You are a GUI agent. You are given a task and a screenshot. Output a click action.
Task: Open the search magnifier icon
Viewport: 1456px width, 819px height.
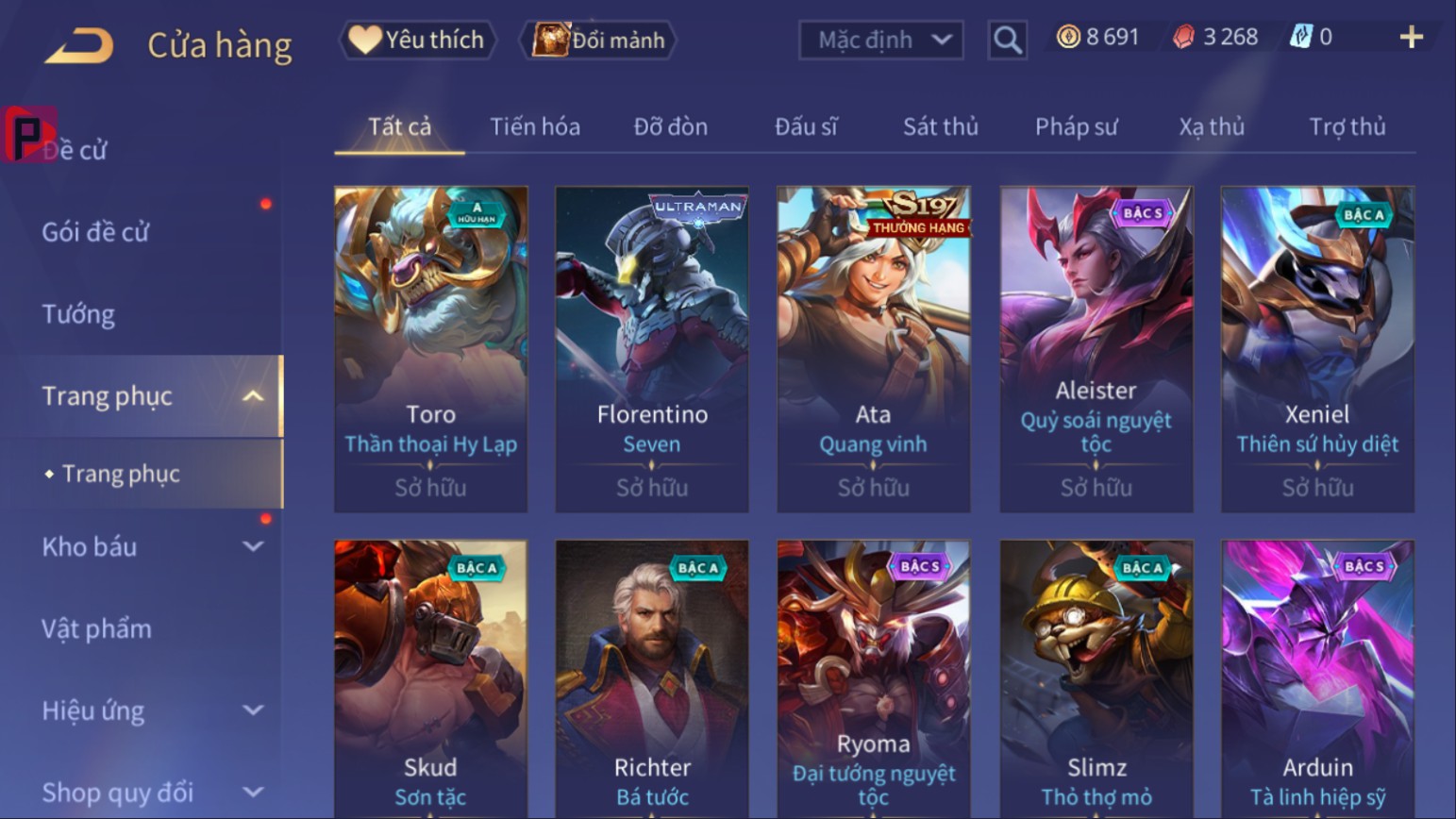(x=1007, y=40)
